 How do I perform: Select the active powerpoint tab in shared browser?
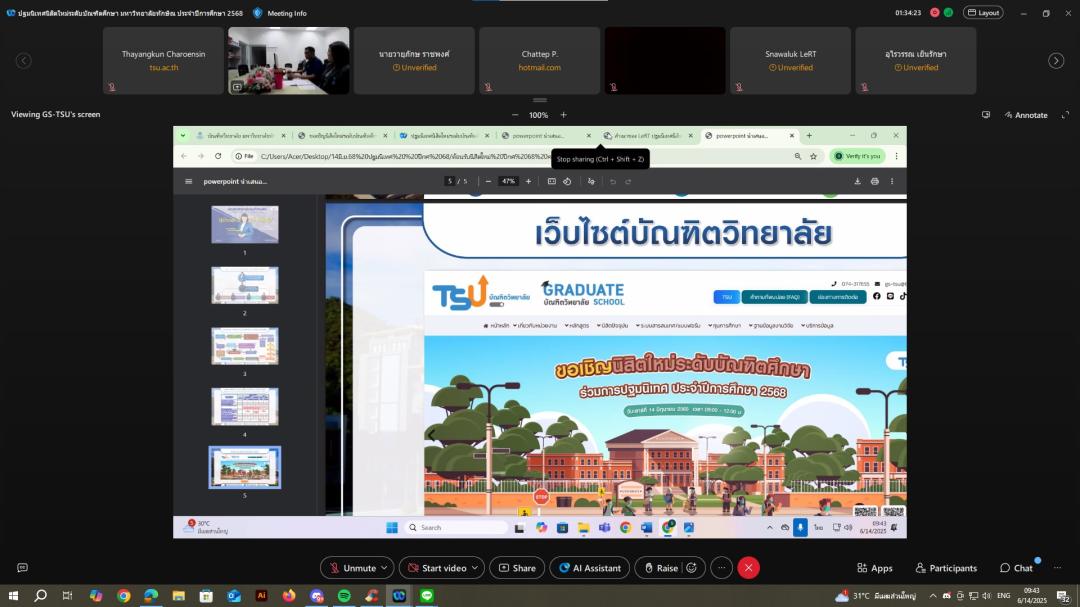(749, 136)
